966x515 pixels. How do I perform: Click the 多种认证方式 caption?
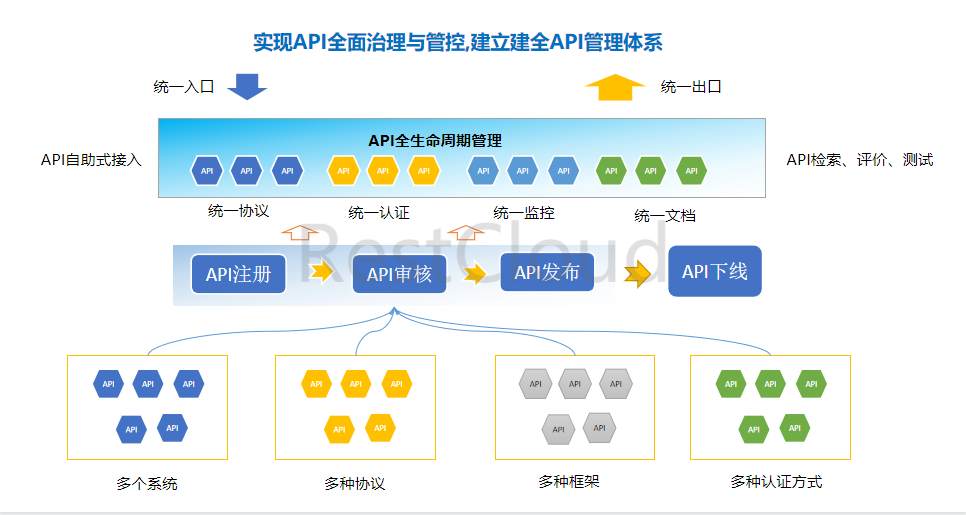click(x=776, y=481)
